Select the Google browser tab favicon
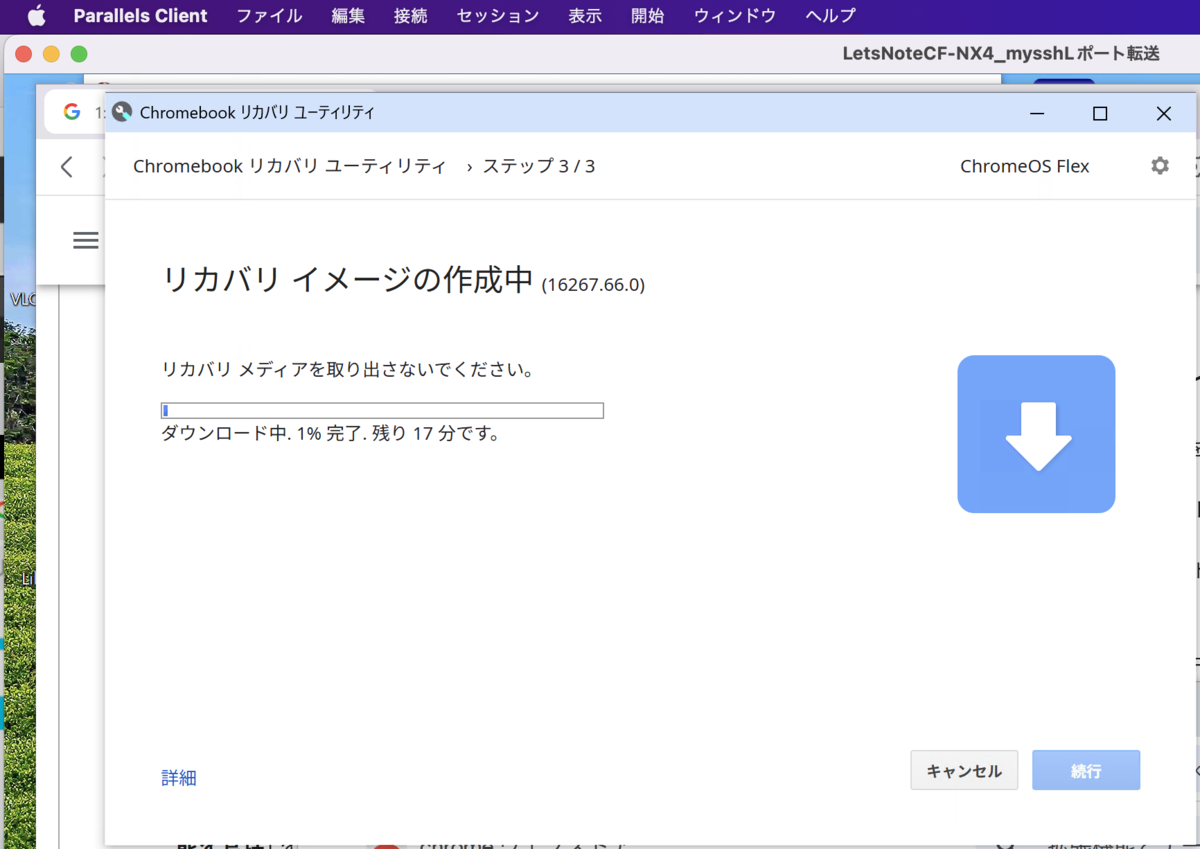The width and height of the screenshot is (1200, 849). click(x=72, y=112)
